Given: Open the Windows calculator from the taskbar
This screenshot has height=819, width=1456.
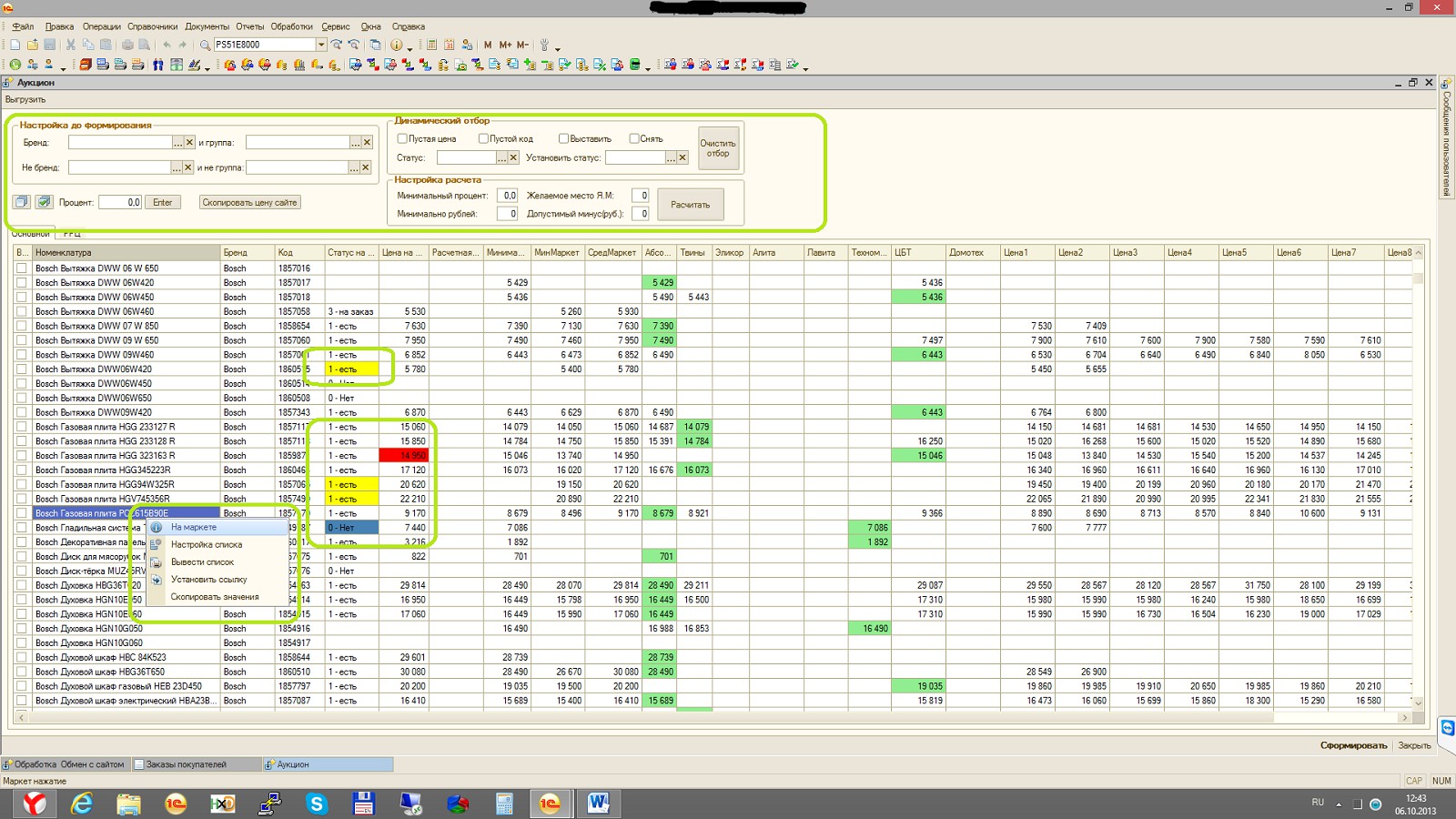Looking at the screenshot, I should [504, 804].
